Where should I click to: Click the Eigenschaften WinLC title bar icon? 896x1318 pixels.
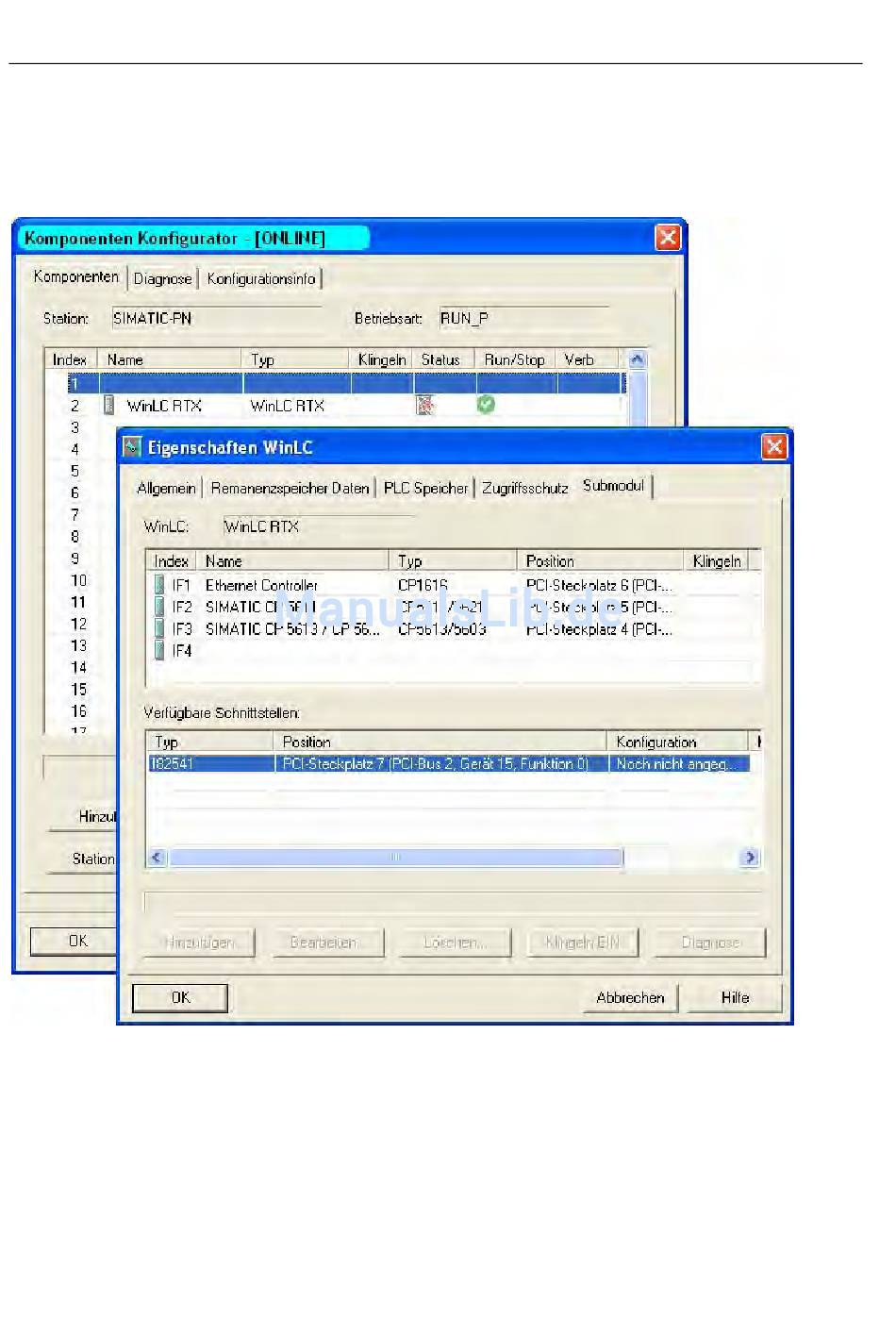132,446
